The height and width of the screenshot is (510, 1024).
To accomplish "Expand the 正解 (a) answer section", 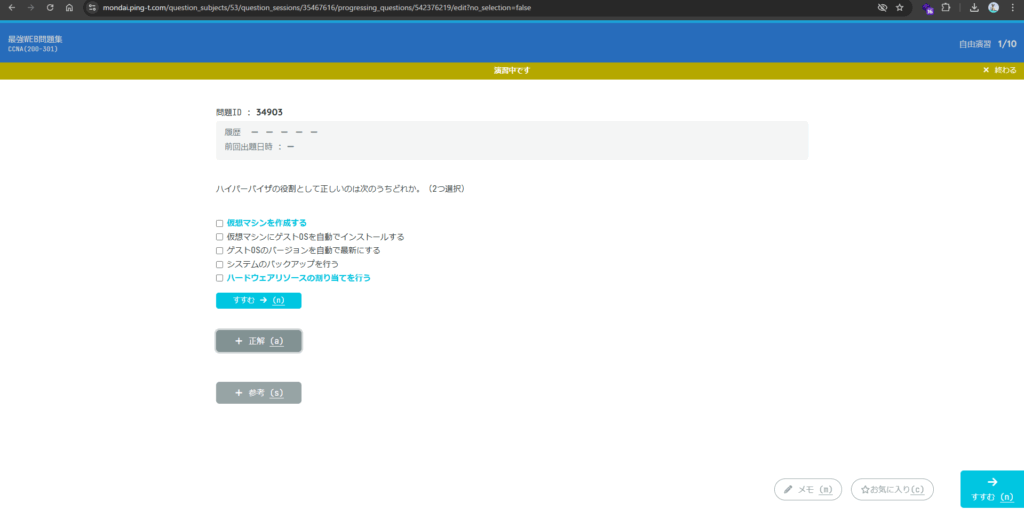I will click(x=258, y=341).
